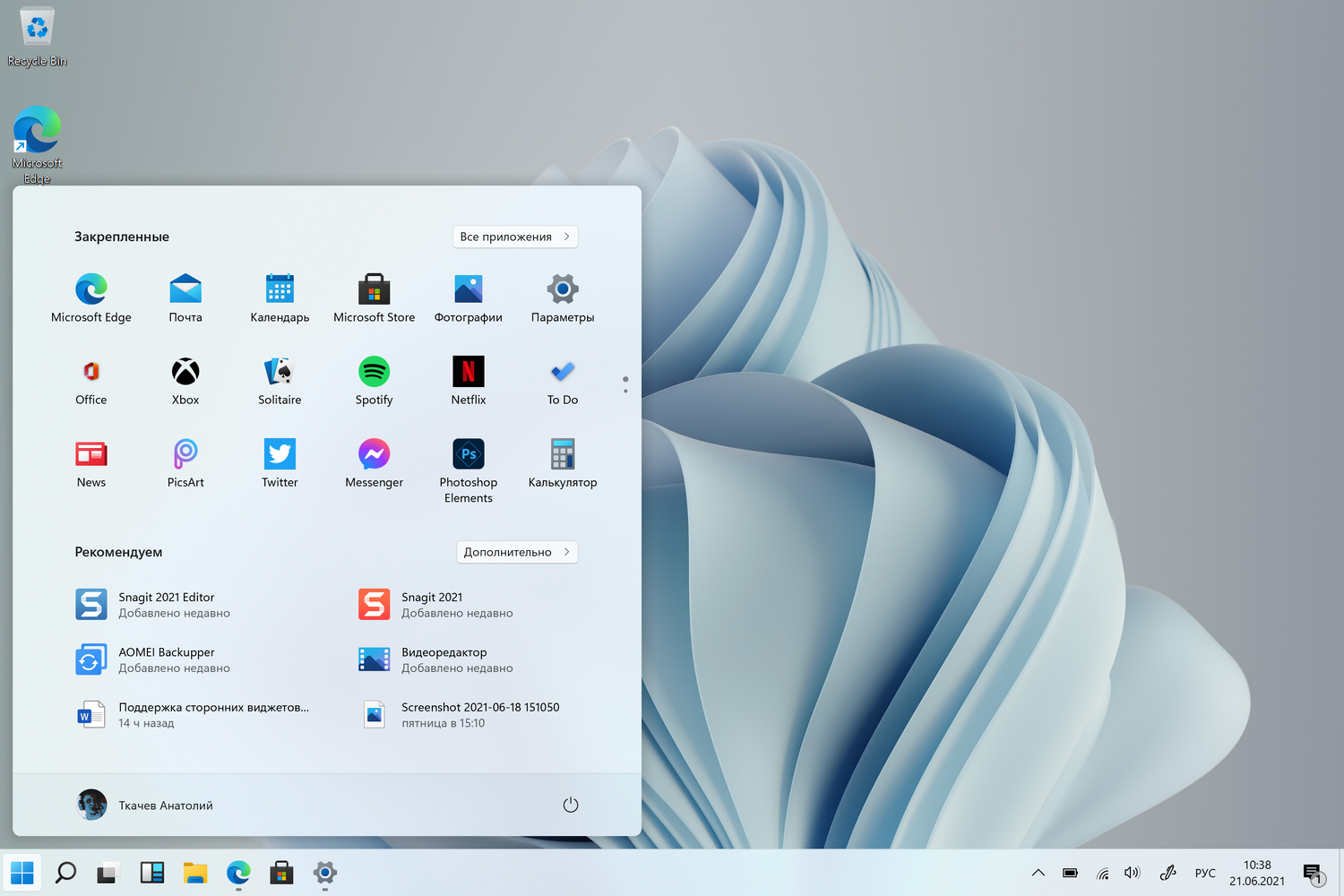
Task: Launch Photoshop Elements
Action: point(469,471)
